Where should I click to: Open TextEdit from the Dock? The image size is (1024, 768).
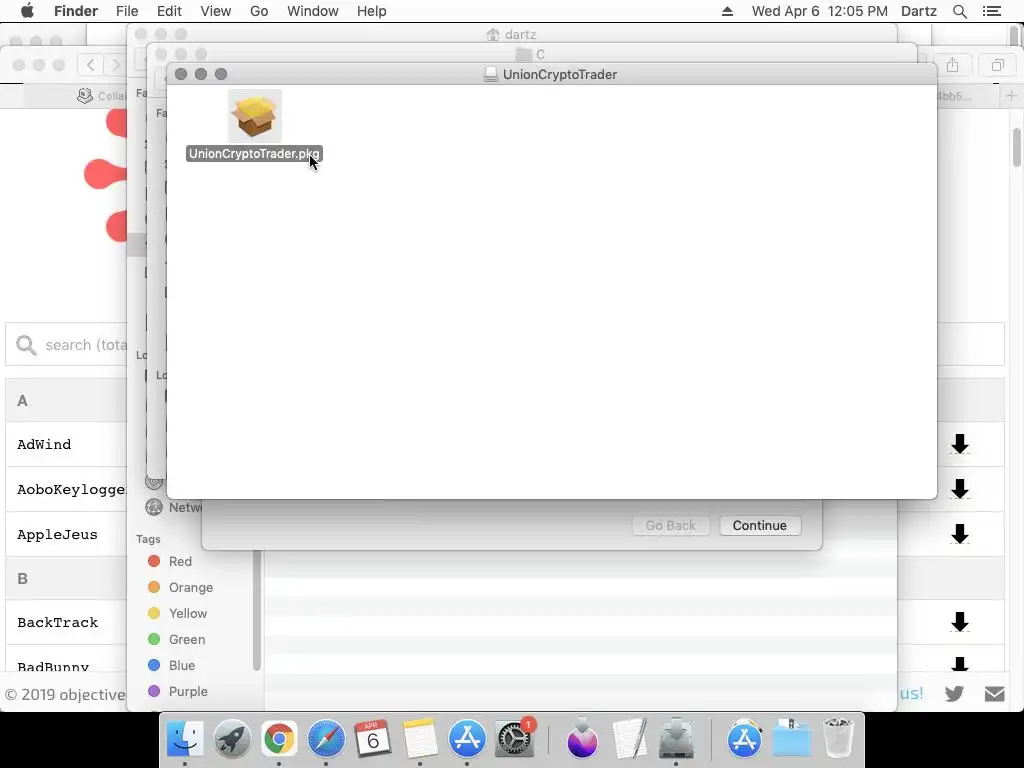coord(630,739)
